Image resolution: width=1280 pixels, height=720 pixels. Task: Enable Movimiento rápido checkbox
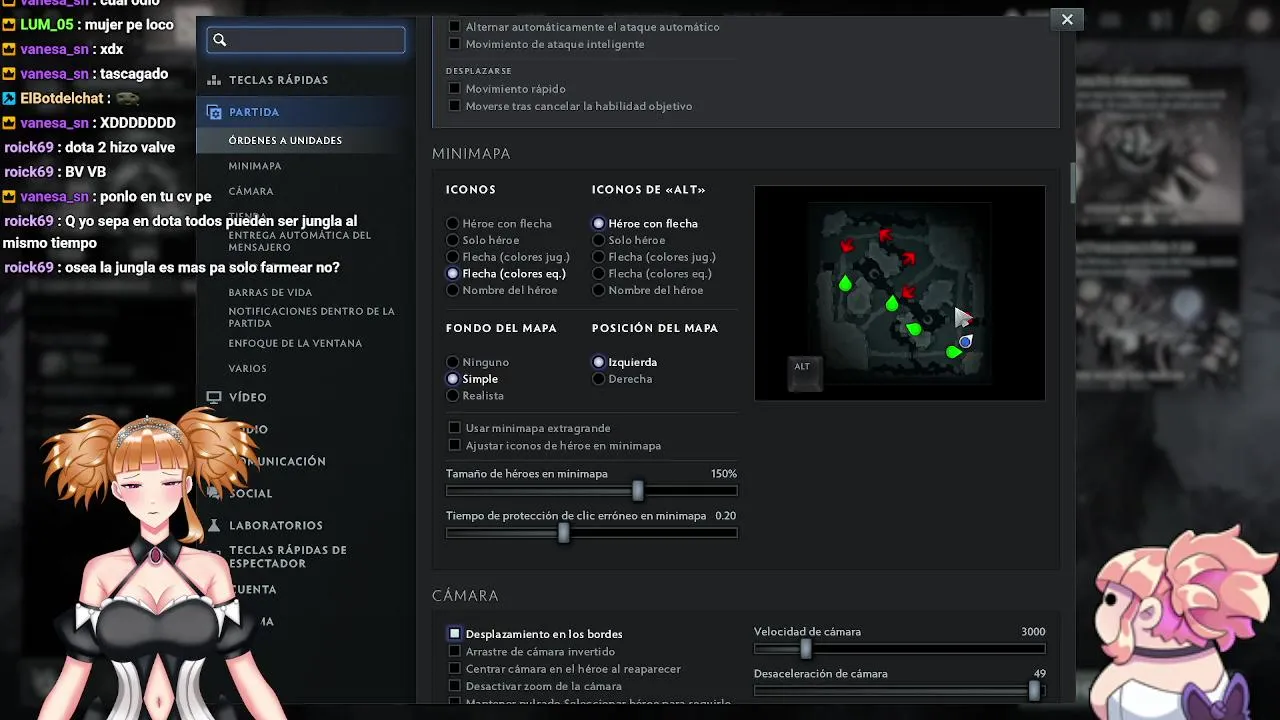(x=455, y=89)
